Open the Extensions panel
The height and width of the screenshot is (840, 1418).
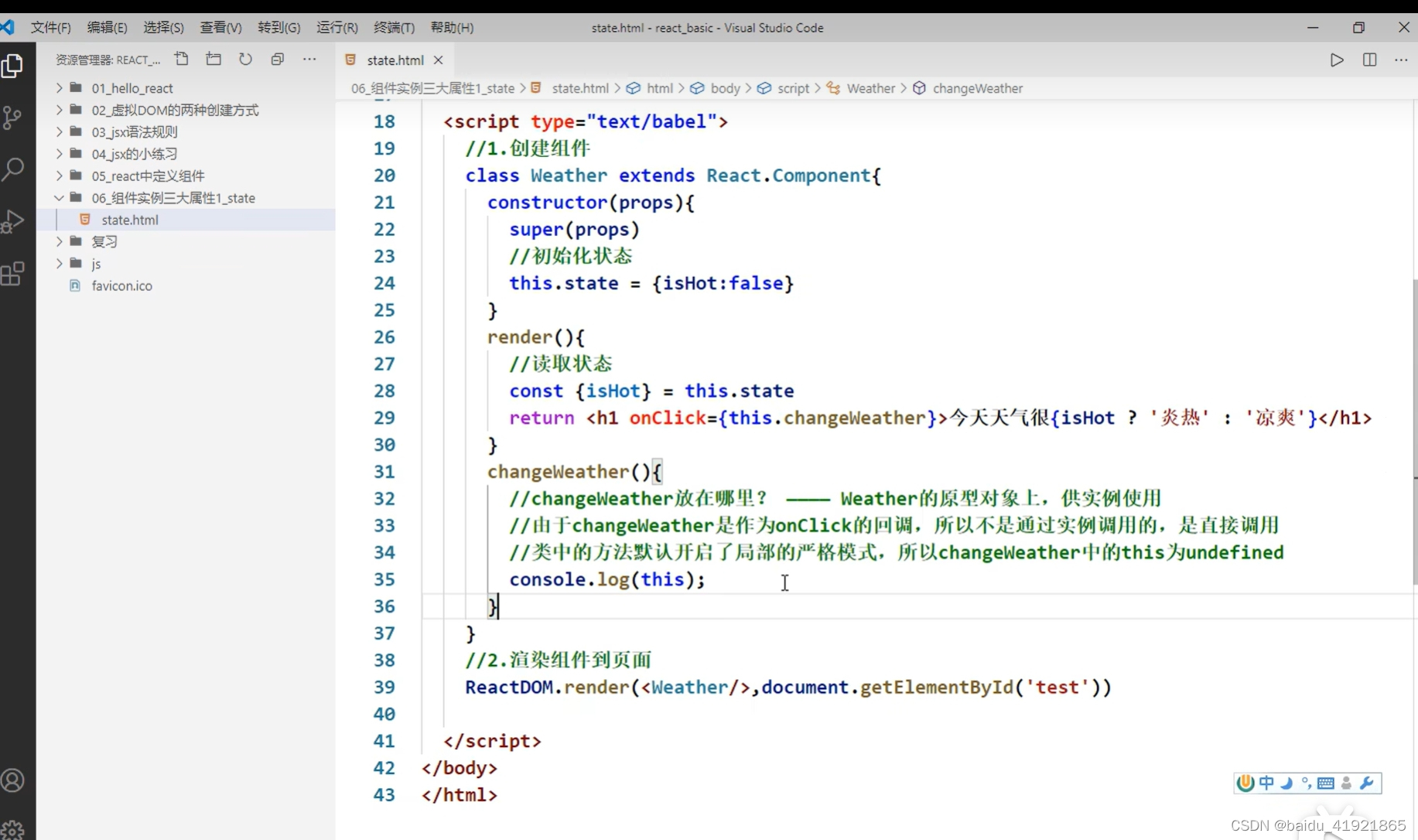coord(14,273)
